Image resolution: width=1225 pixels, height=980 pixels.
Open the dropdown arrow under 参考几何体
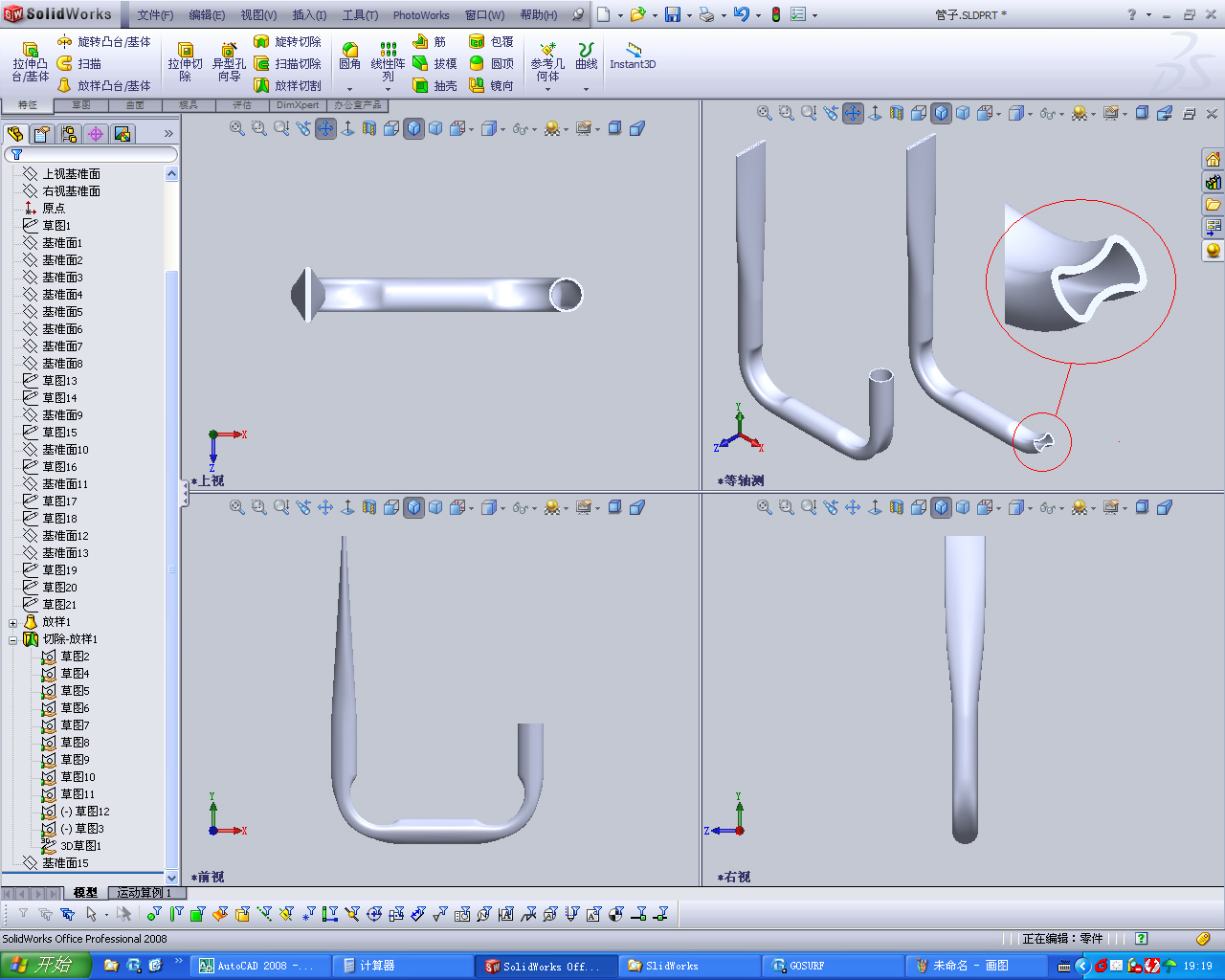[547, 89]
